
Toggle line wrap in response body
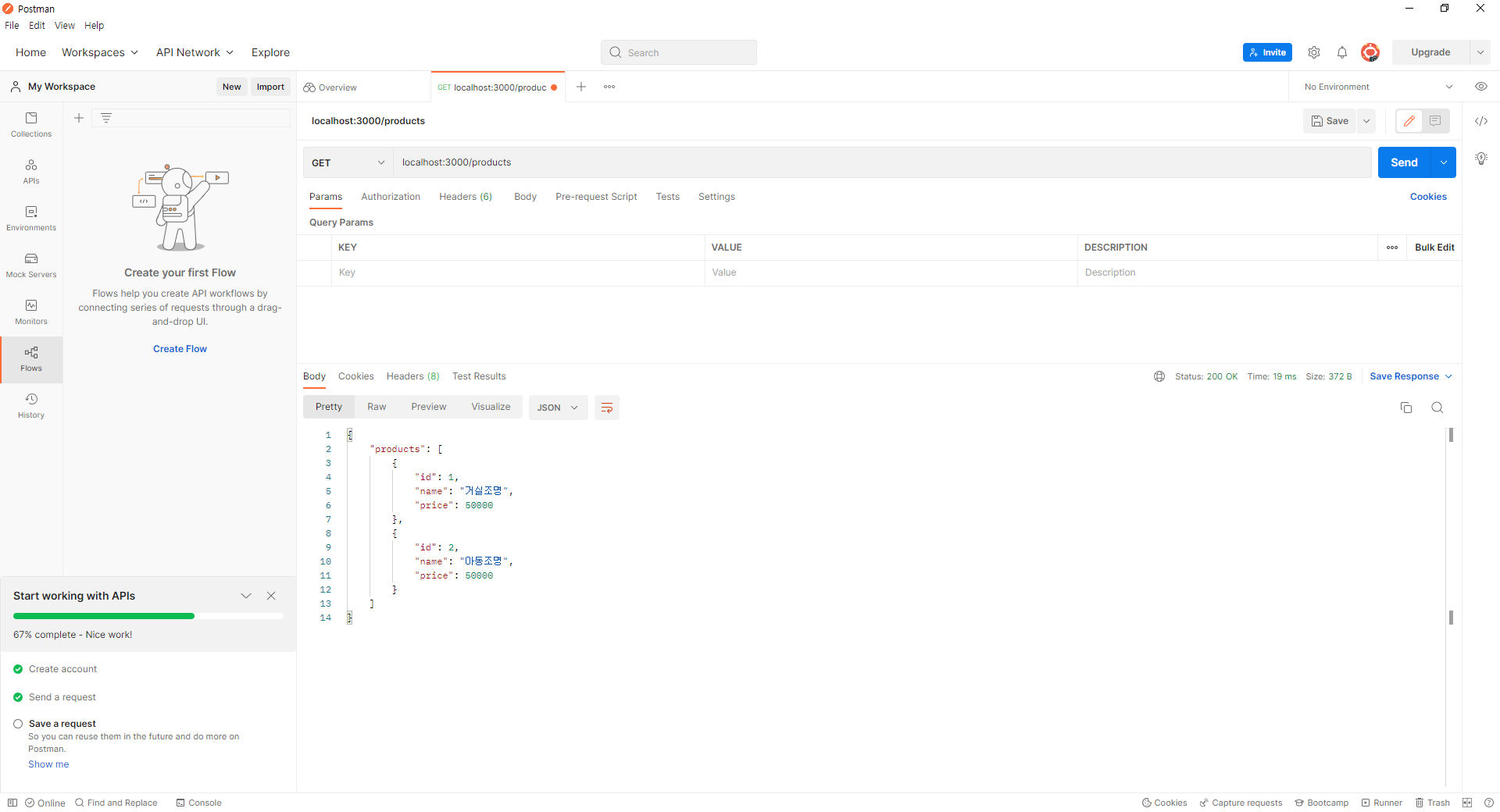pyautogui.click(x=607, y=408)
